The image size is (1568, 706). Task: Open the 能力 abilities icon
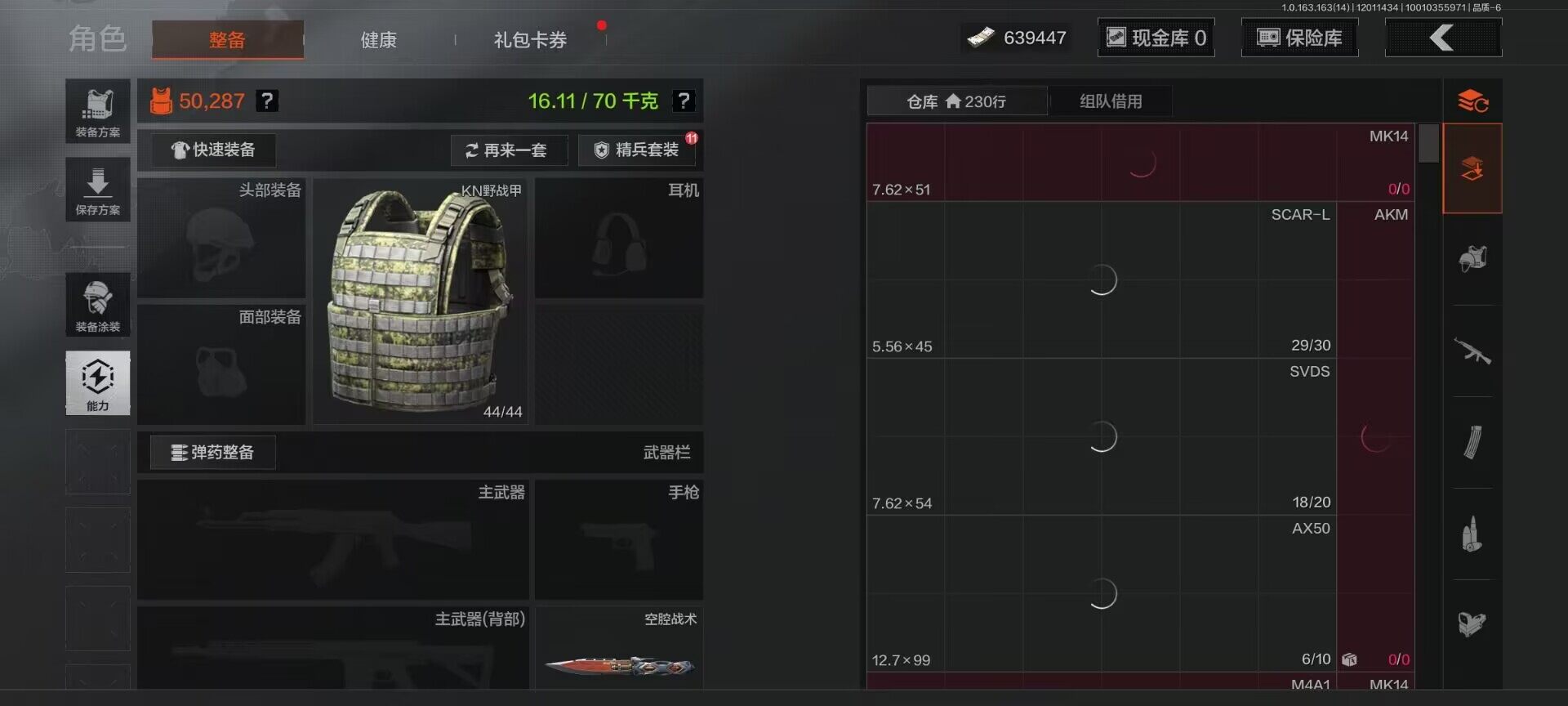coord(98,383)
